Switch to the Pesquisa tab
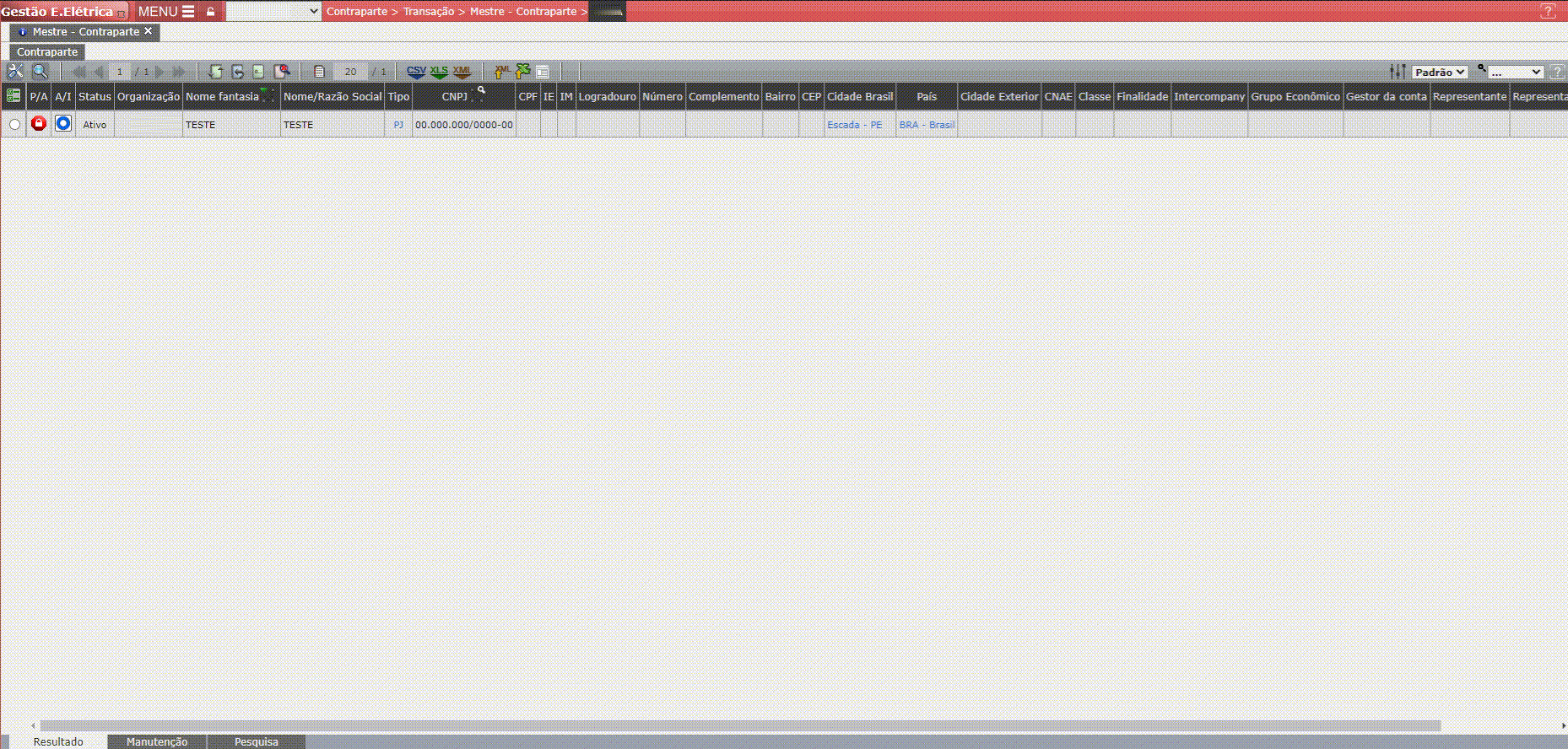This screenshot has width=1568, height=749. [257, 742]
